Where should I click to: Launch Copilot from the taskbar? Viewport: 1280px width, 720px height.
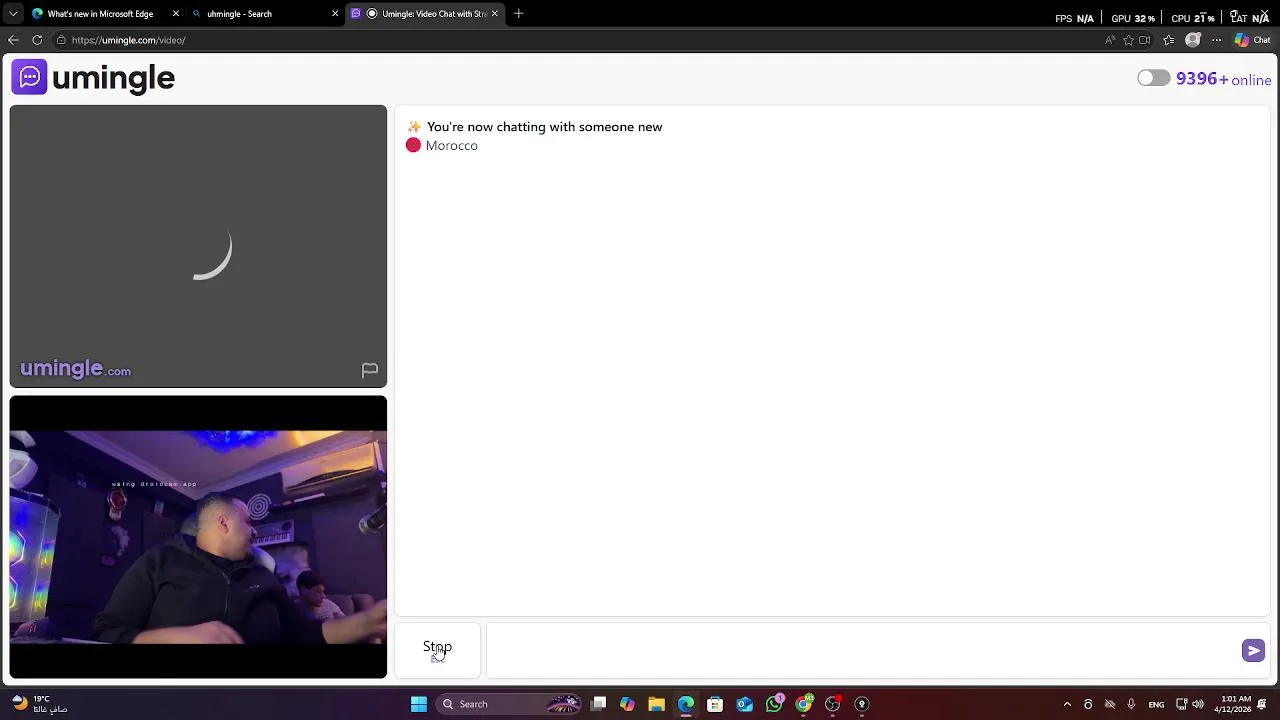pos(627,704)
